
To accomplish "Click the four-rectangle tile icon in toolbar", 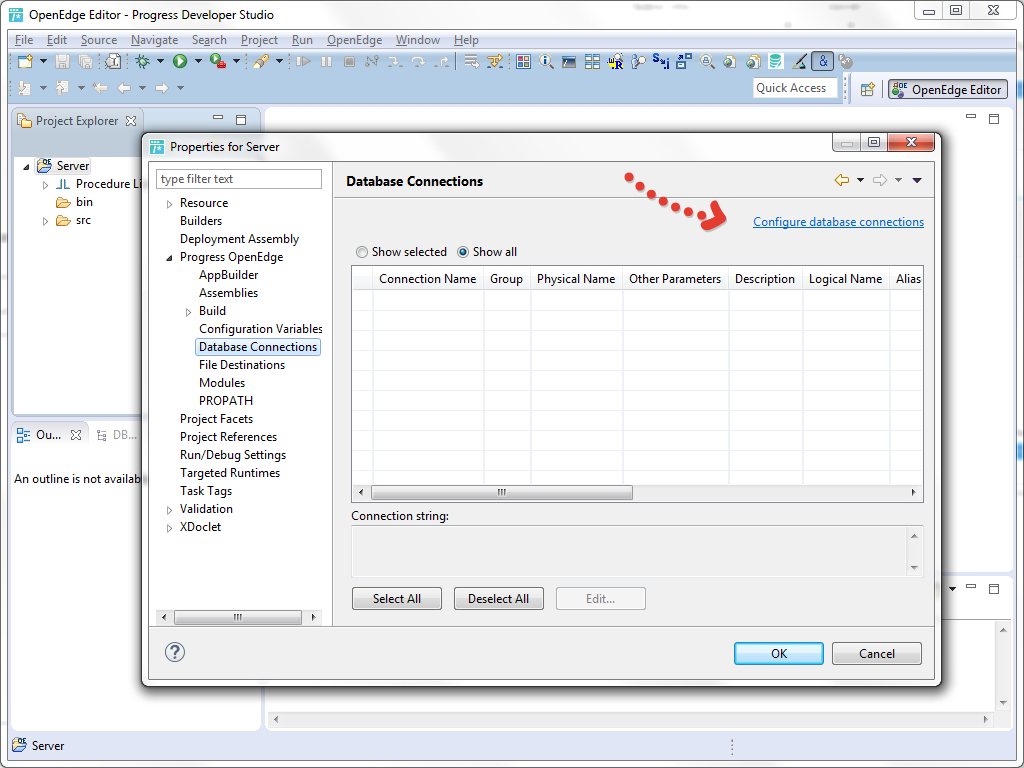I will pyautogui.click(x=592, y=61).
